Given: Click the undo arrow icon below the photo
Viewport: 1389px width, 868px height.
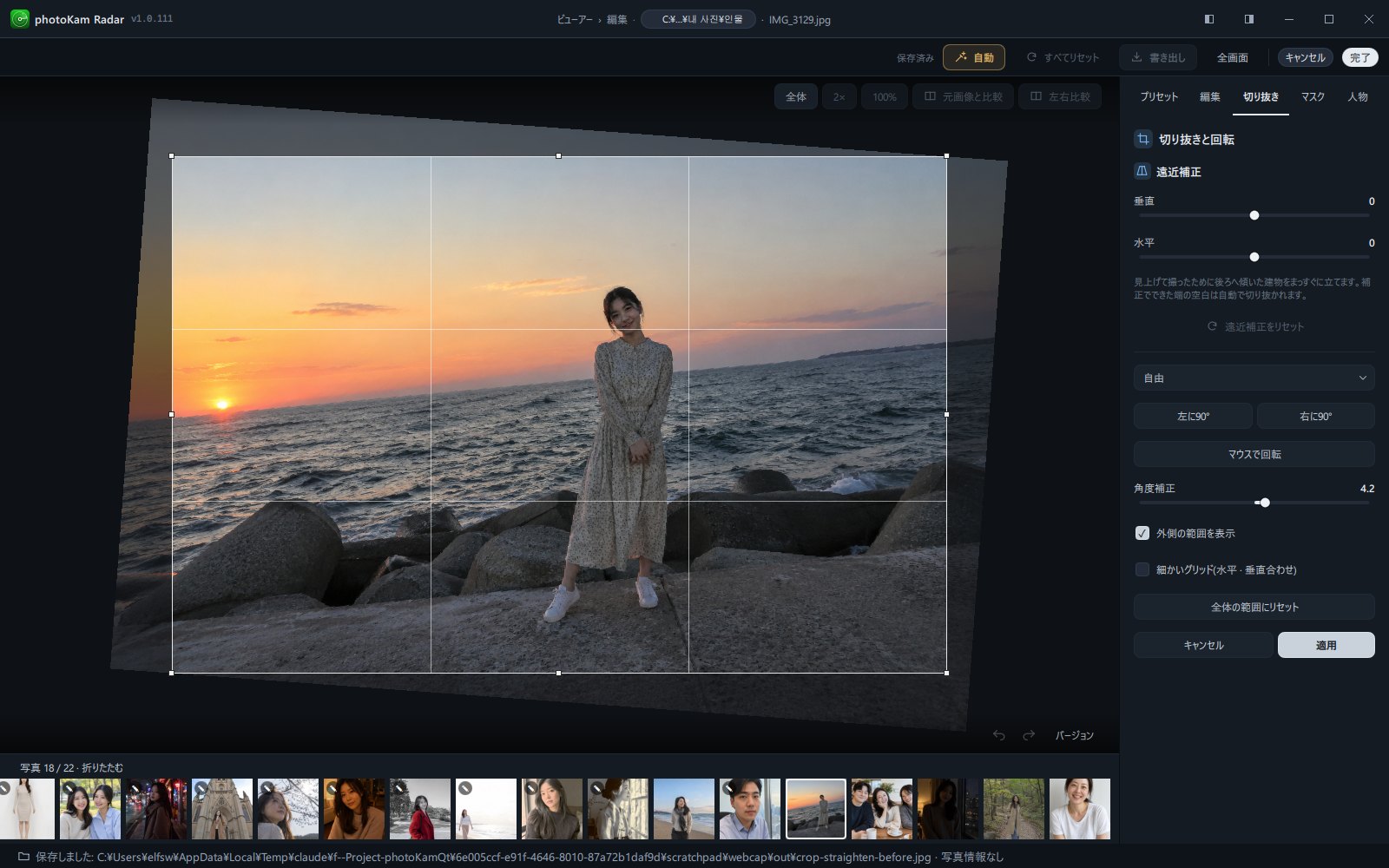Looking at the screenshot, I should pos(999,735).
